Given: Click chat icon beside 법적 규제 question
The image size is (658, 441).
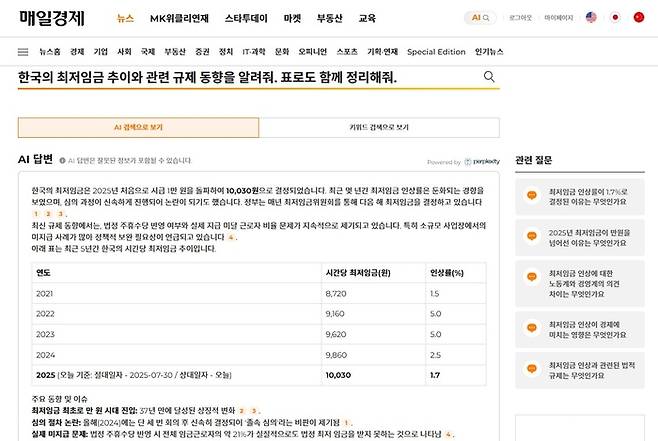Looking at the screenshot, I should point(532,369).
